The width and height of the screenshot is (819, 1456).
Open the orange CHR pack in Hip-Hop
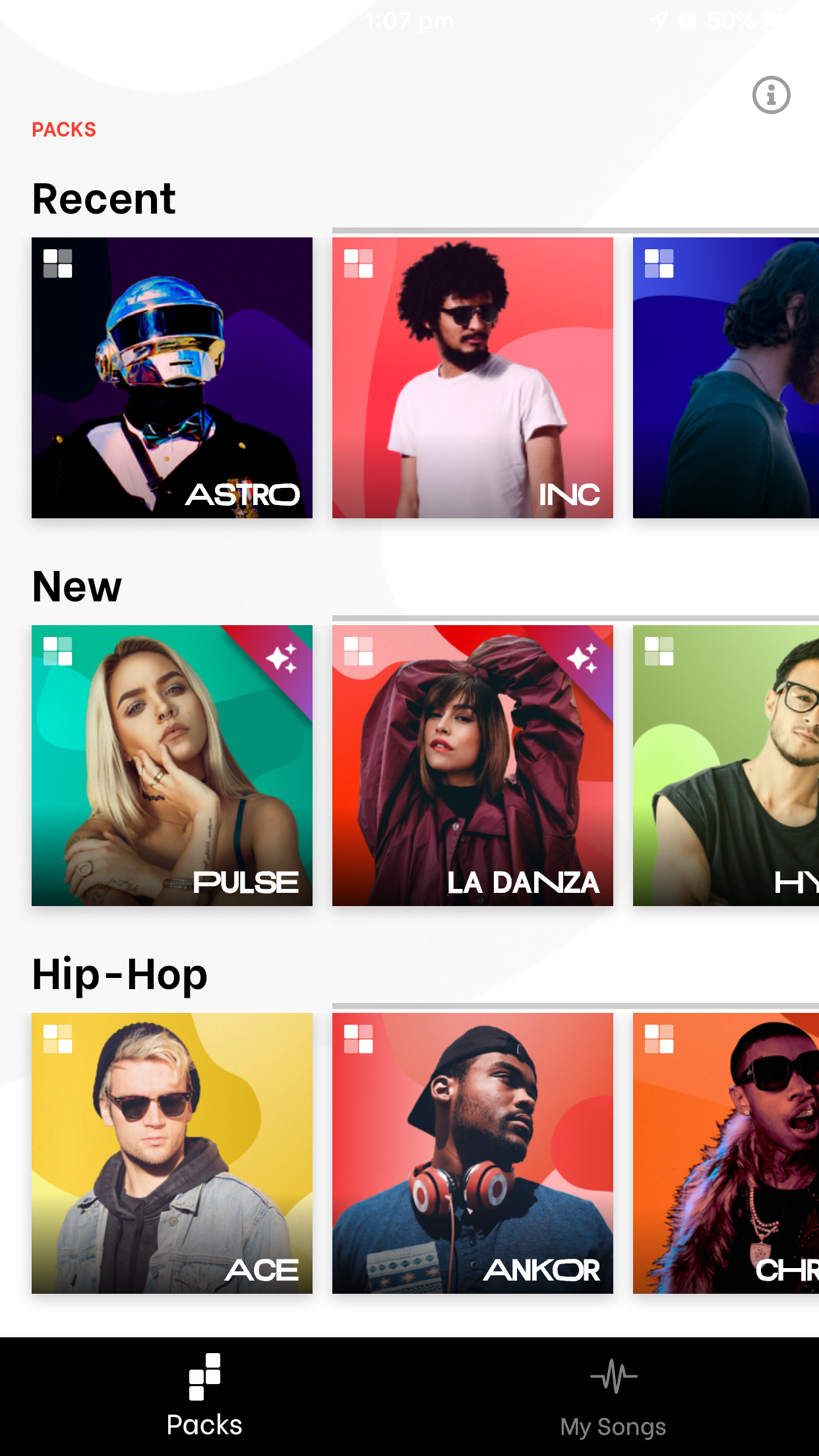click(726, 1153)
